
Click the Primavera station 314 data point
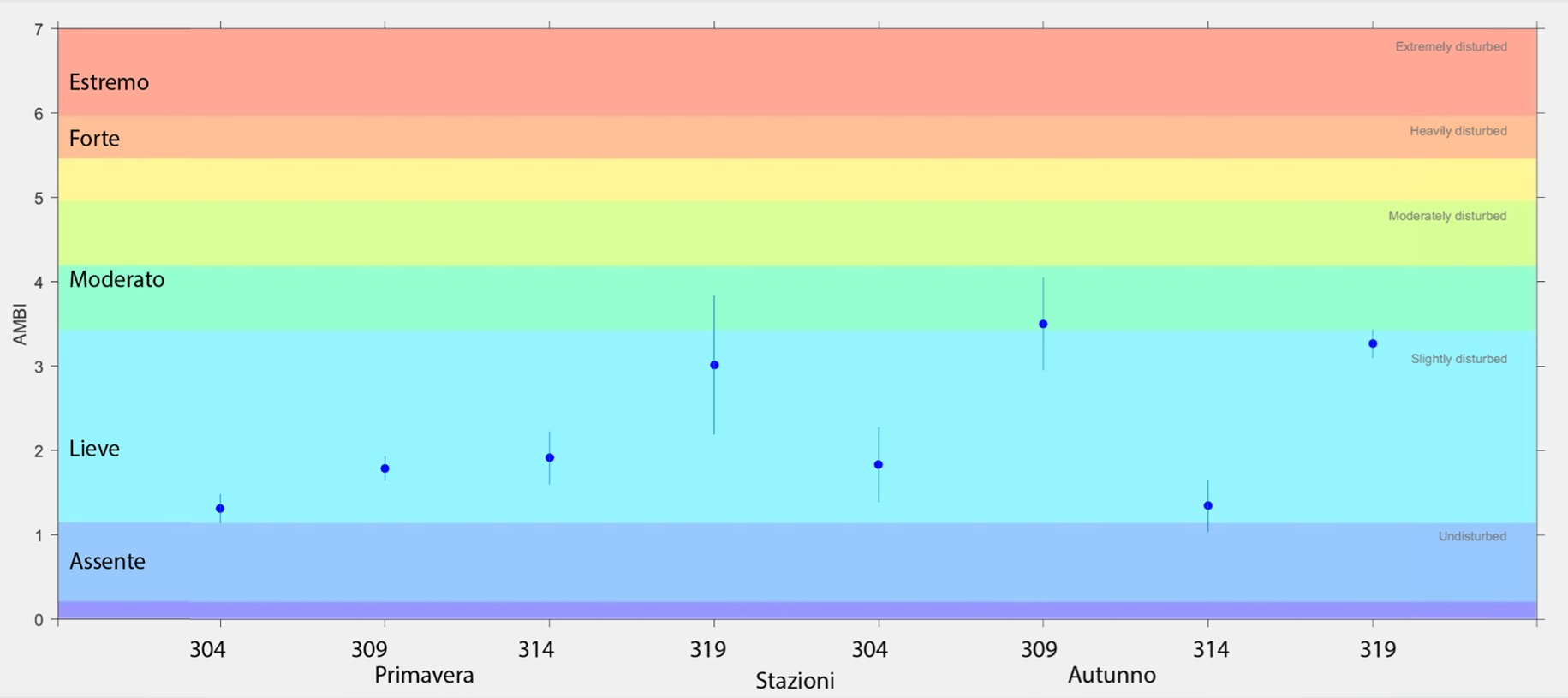(550, 458)
